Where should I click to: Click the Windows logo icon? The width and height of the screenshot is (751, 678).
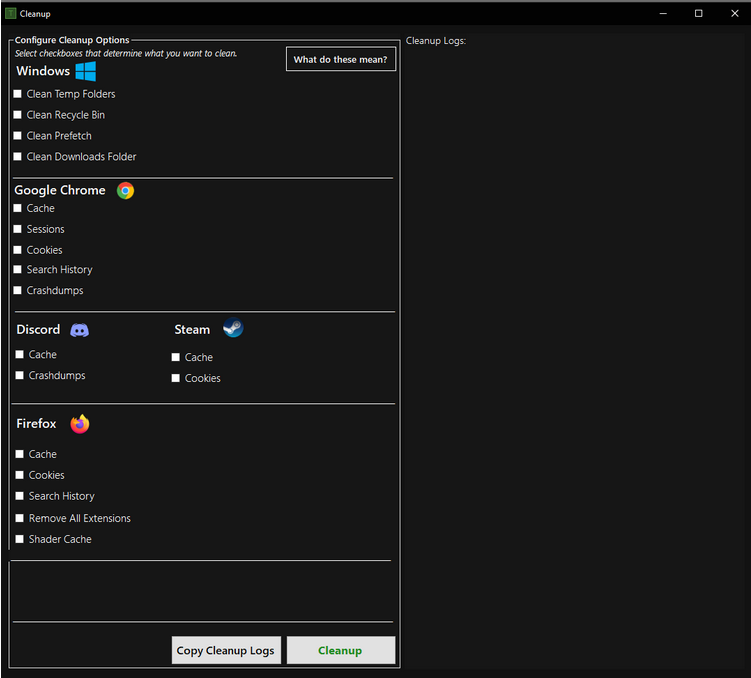[x=86, y=71]
